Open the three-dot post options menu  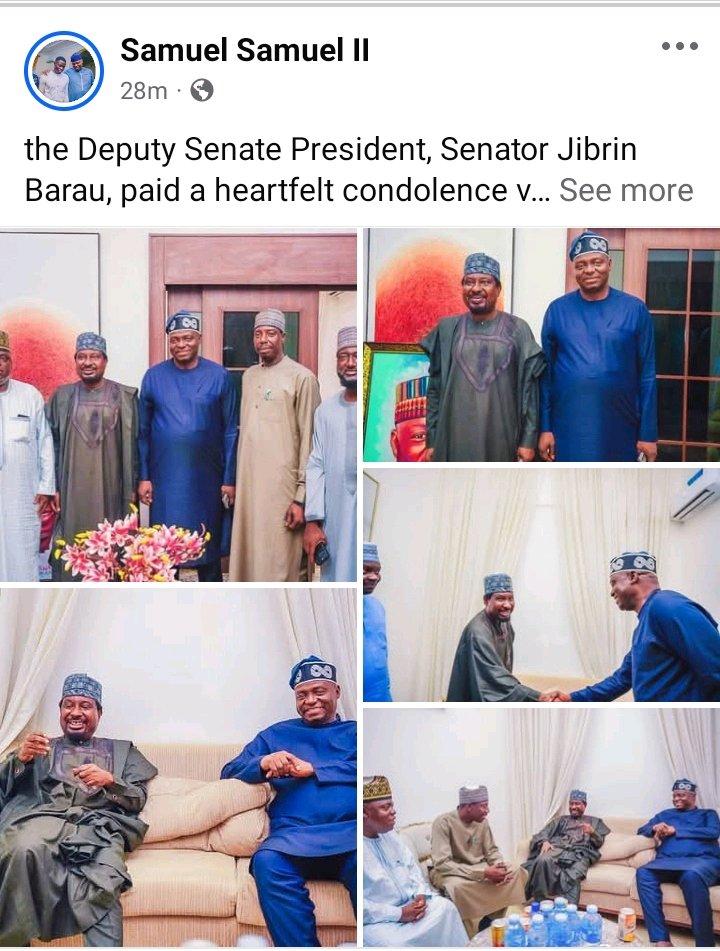679,46
